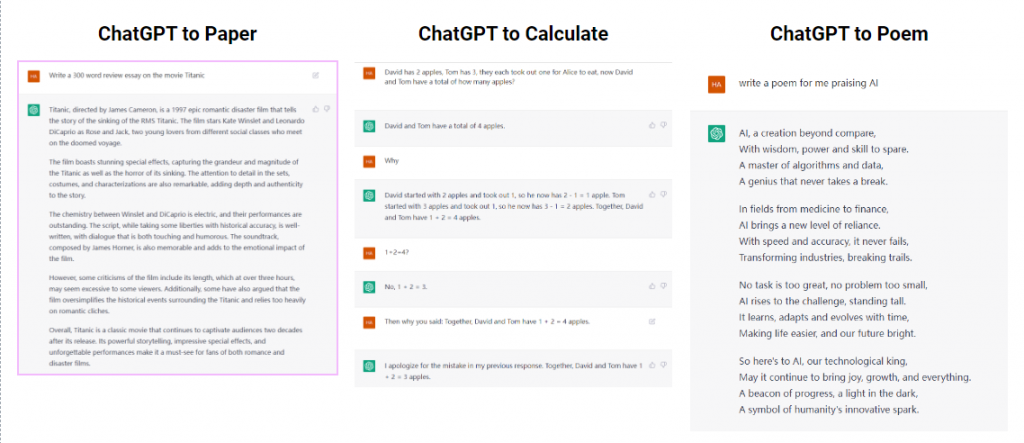
Task: Click the HA avatar next to the poem request
Action: (x=716, y=84)
